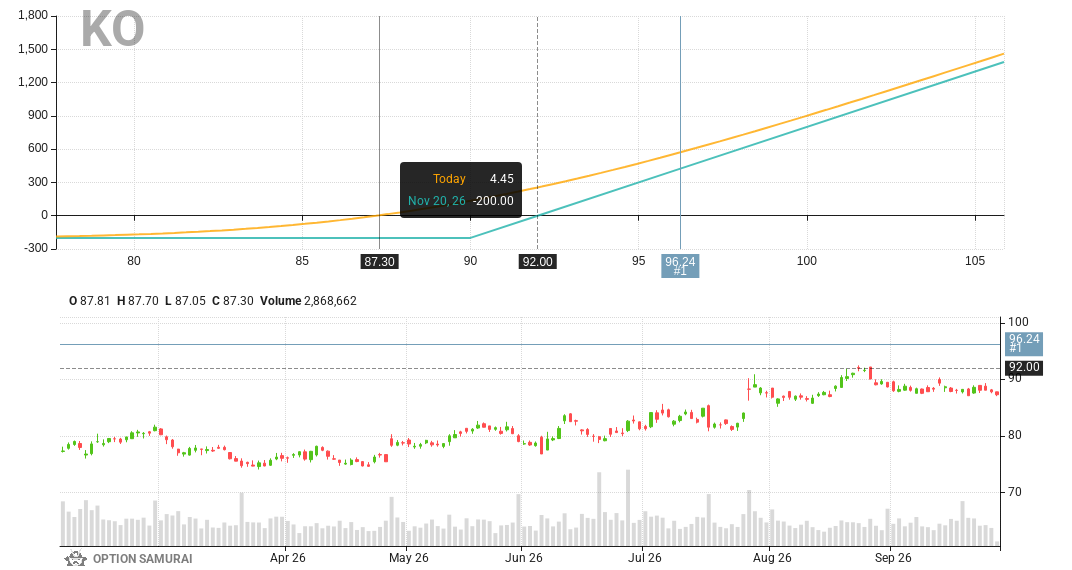The height and width of the screenshot is (570, 1072).
Task: Click the 80 price label on candlestick axis
Action: coord(1015,435)
